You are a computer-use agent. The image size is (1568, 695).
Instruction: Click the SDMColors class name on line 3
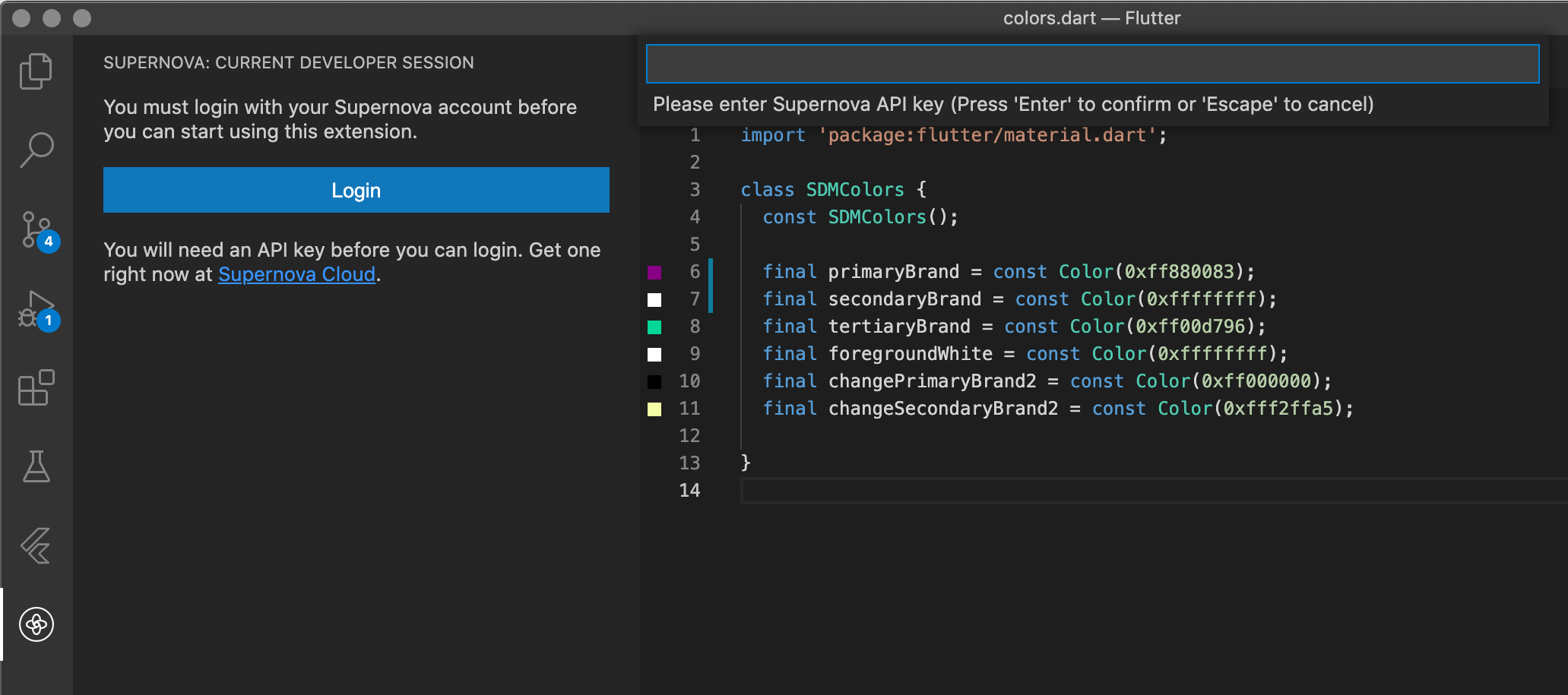[x=855, y=190]
